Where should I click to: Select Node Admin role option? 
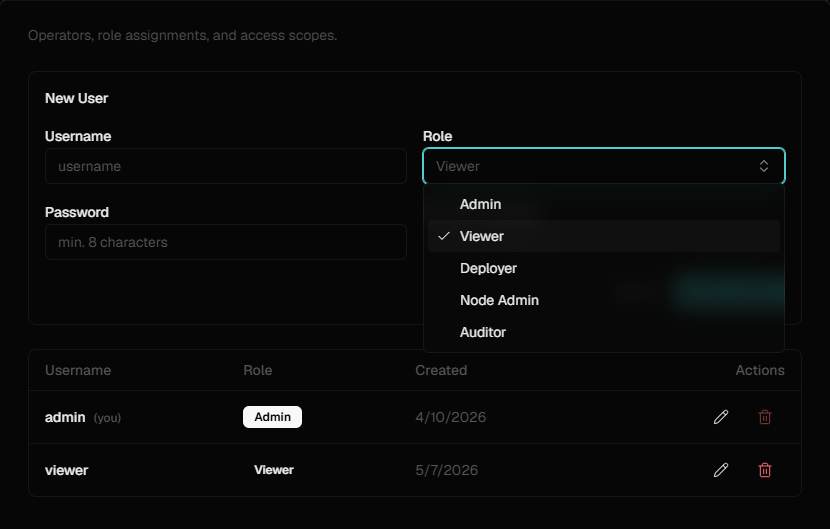coord(604,300)
